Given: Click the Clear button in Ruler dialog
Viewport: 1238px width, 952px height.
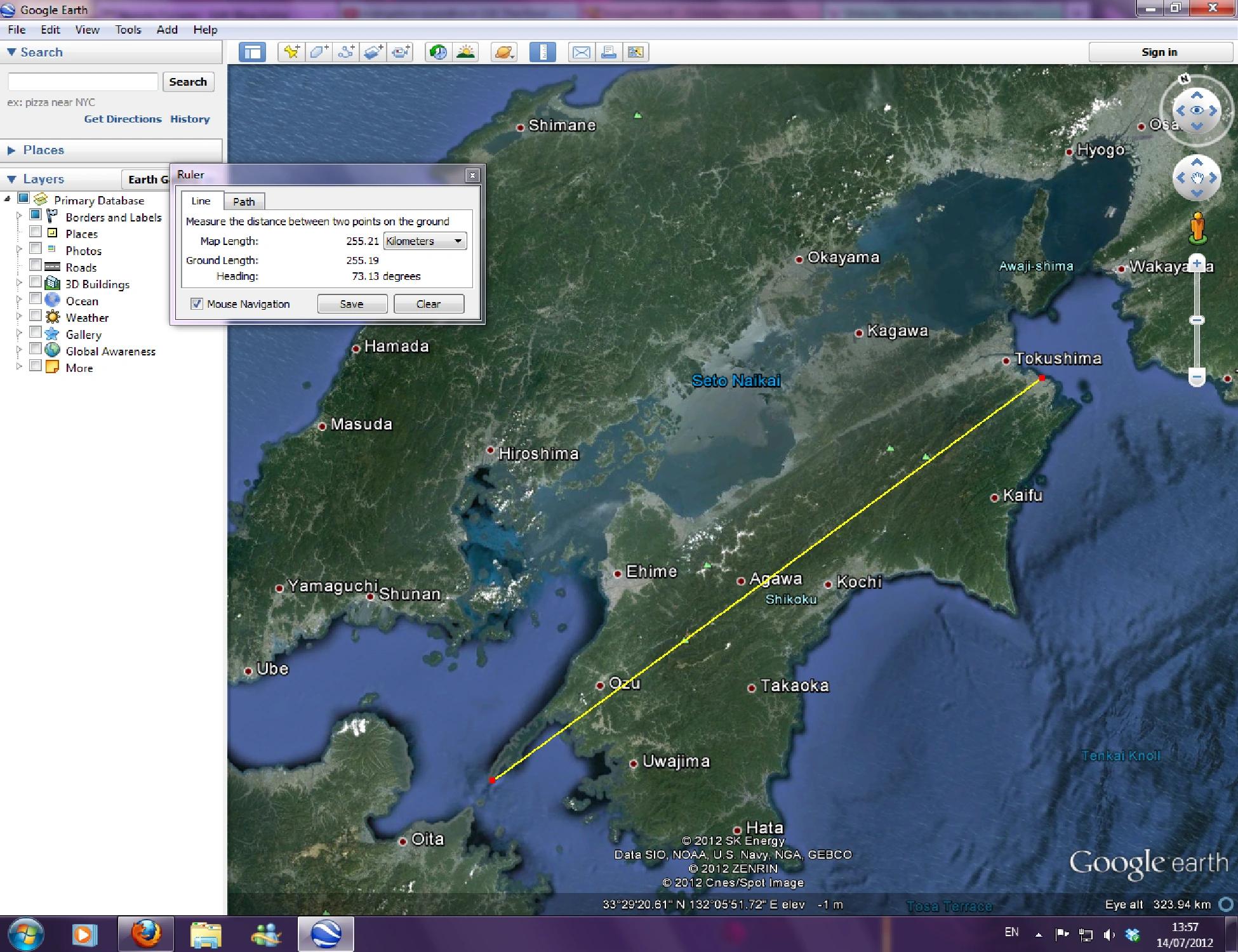Looking at the screenshot, I should [429, 304].
